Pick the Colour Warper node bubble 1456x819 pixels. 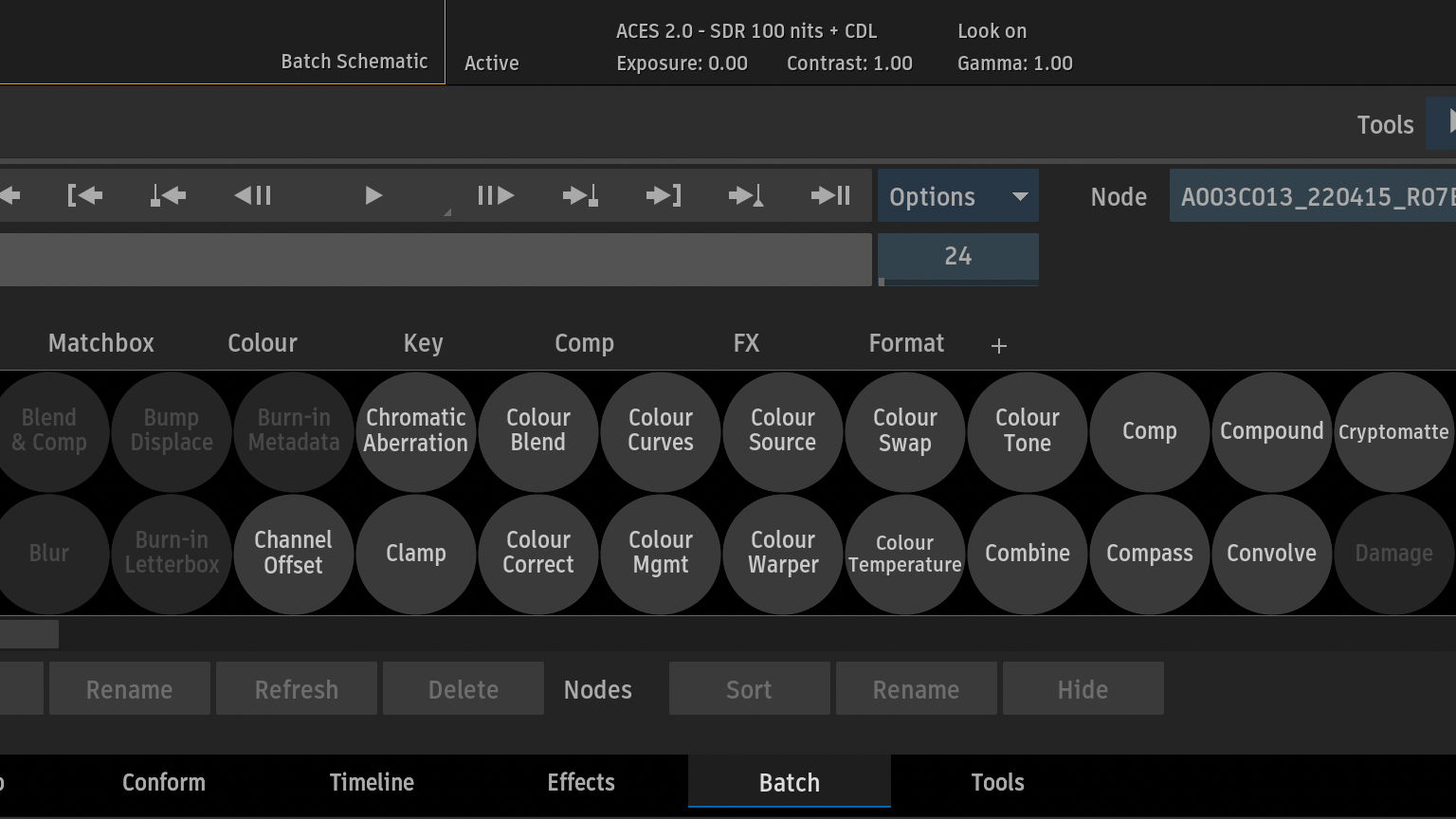click(782, 554)
